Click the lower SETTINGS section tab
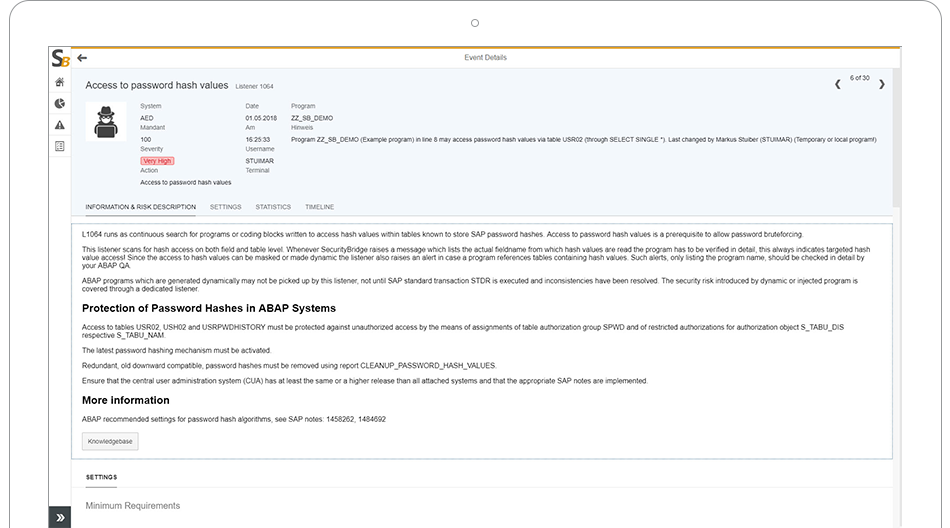Viewport: 950px width, 528px height. point(101,477)
